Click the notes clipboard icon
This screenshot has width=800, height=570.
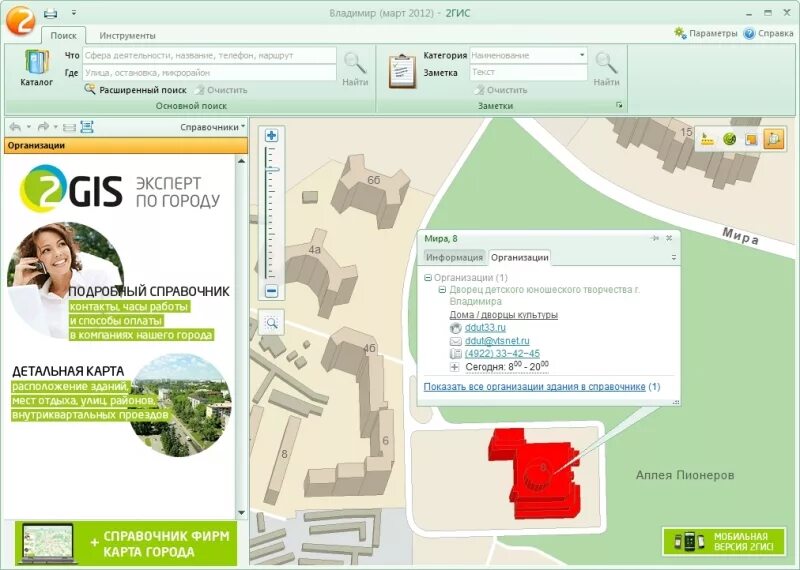402,71
